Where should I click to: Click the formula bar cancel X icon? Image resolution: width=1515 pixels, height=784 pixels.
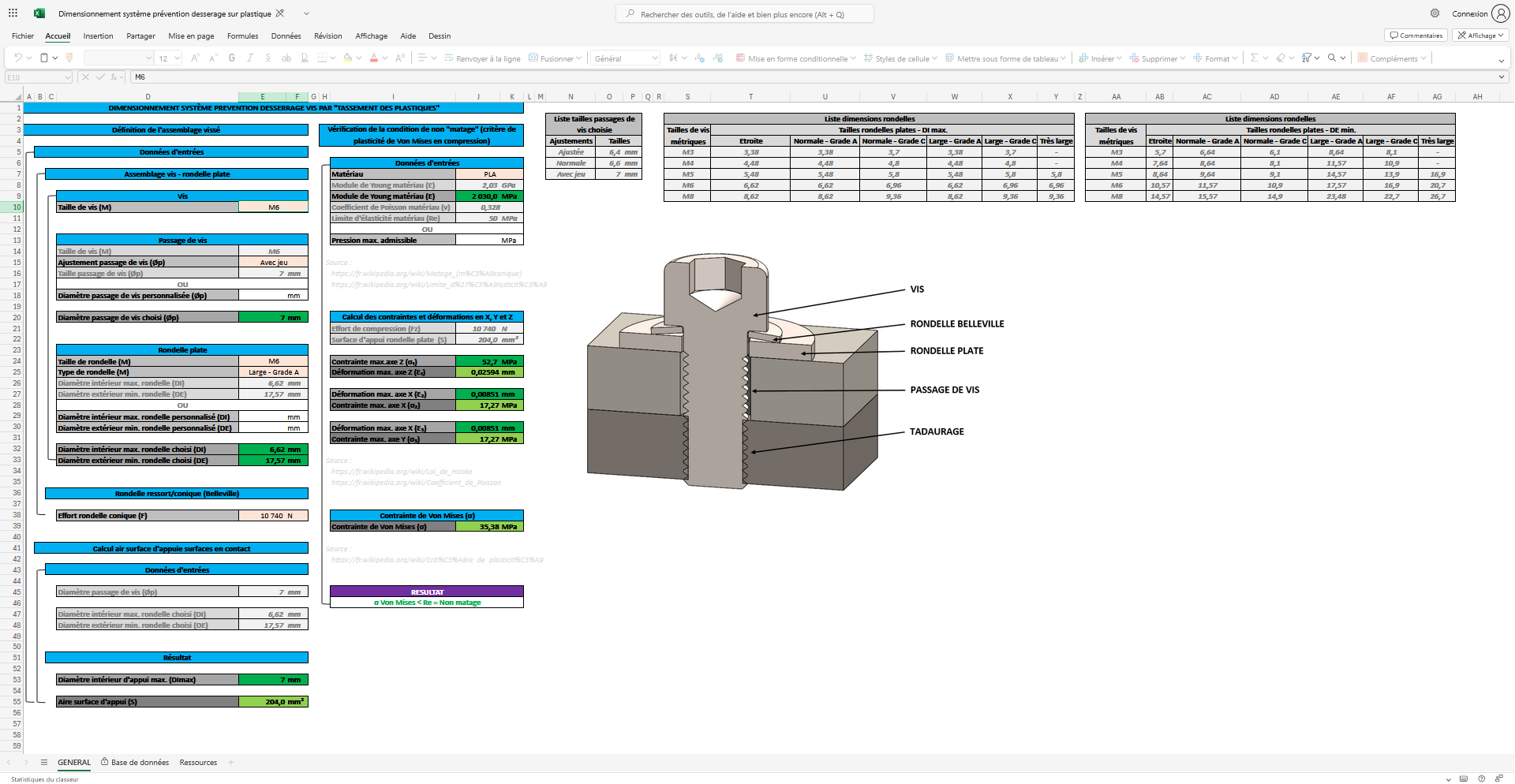pos(87,77)
